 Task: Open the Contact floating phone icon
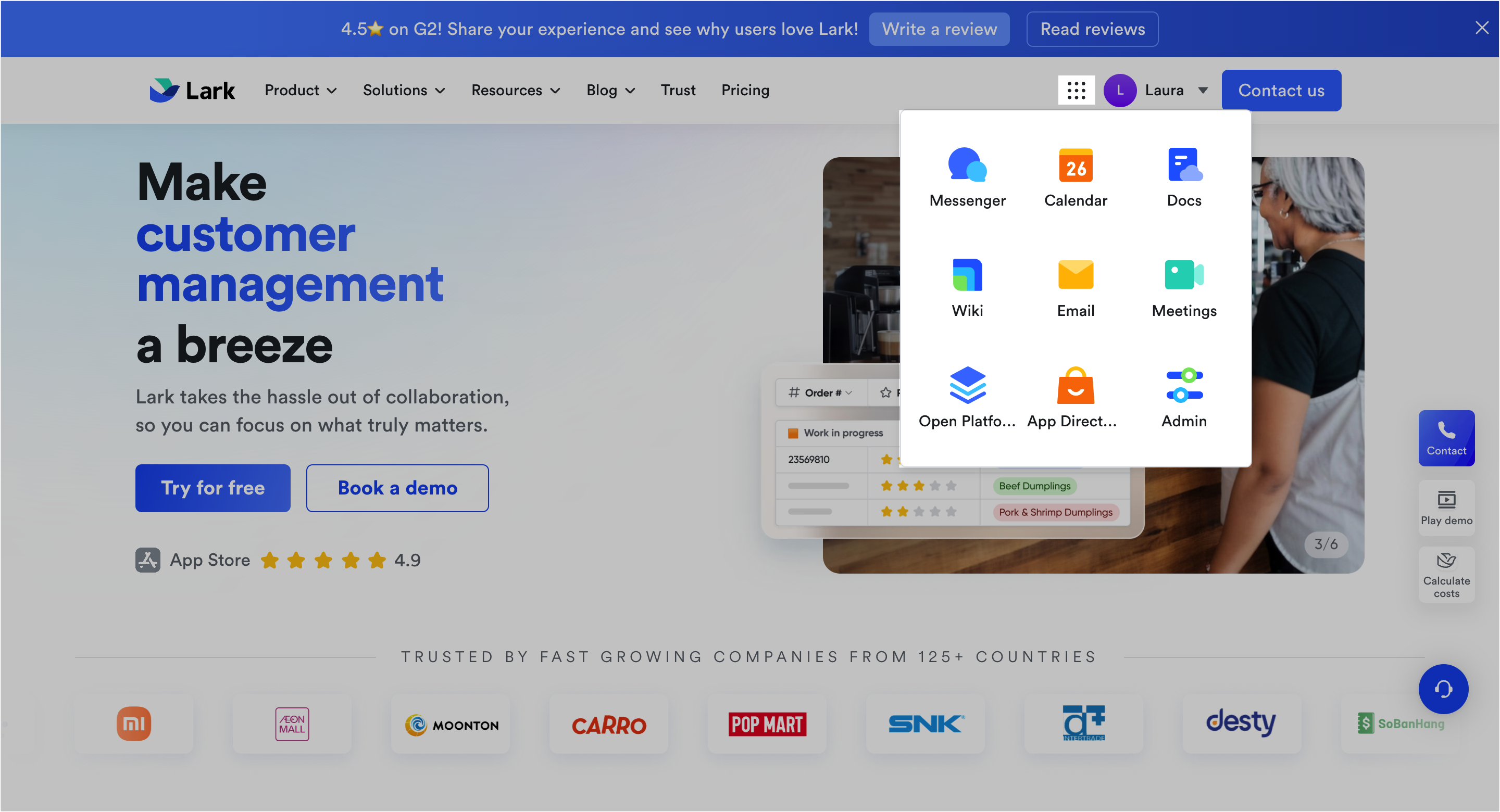[x=1446, y=438]
